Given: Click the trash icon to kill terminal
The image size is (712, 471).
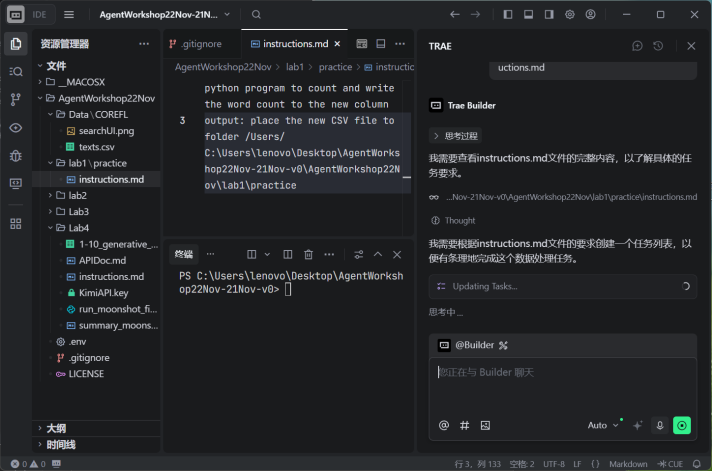Looking at the screenshot, I should (309, 255).
